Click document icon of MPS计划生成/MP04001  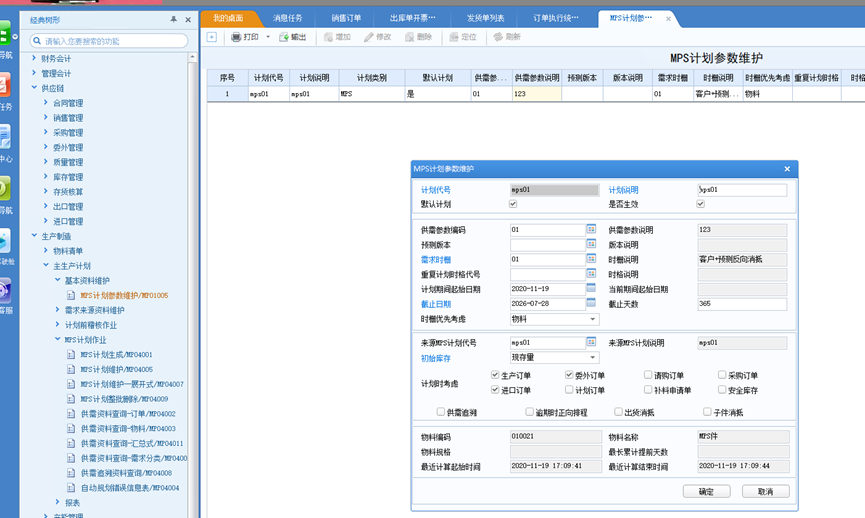(71, 355)
